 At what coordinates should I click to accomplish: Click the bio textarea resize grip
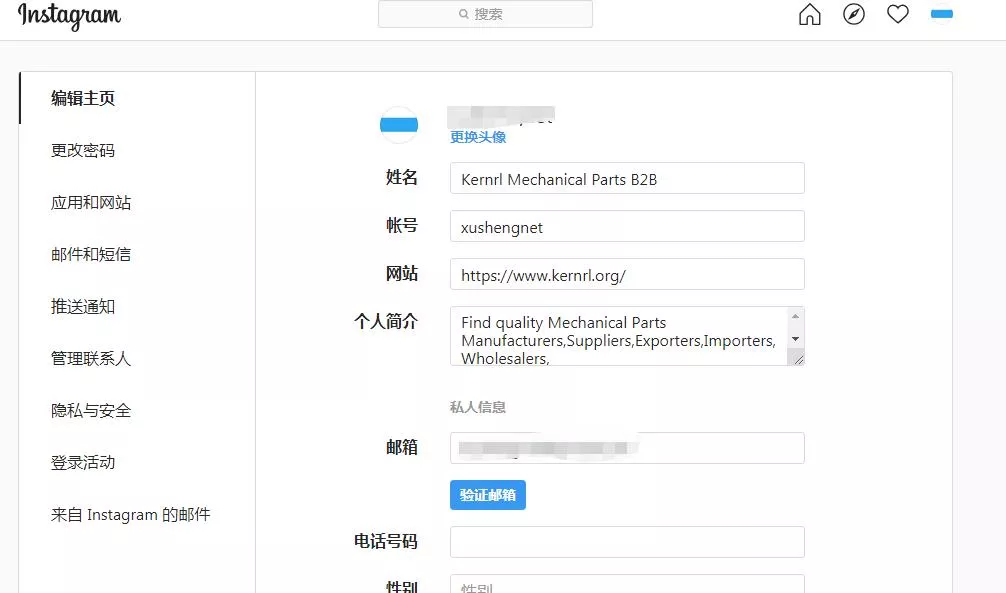tap(797, 358)
